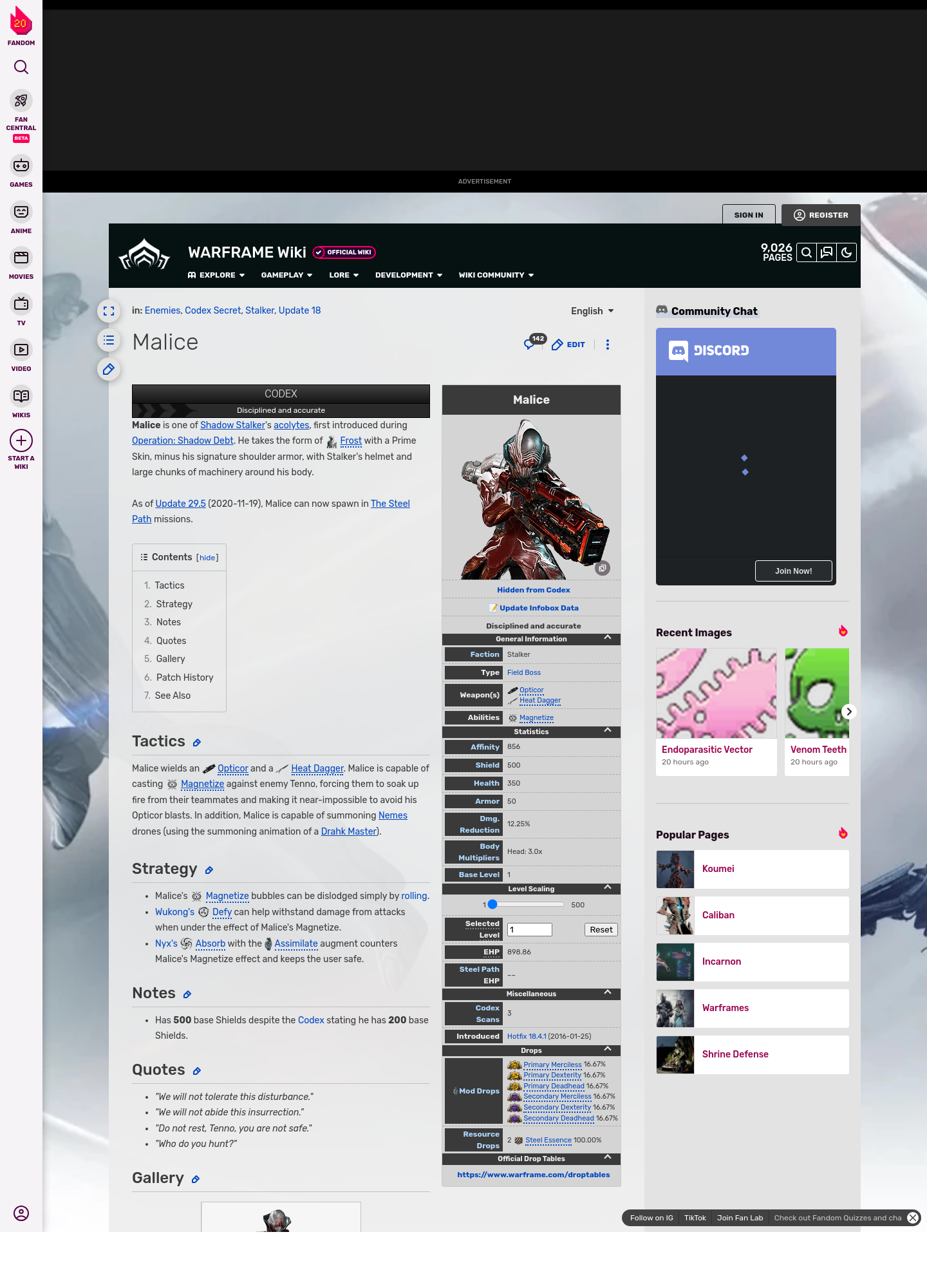Click the Register button
Screen dimensions: 927x1288
[x=821, y=215]
